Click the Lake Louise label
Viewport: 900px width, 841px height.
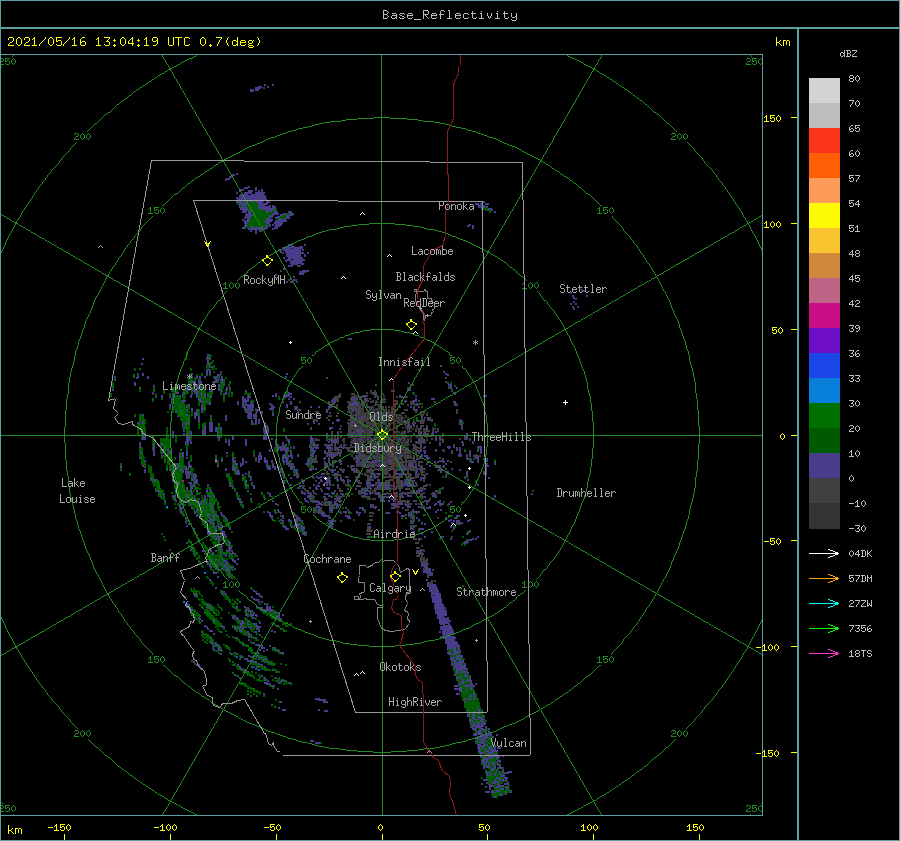pyautogui.click(x=77, y=491)
